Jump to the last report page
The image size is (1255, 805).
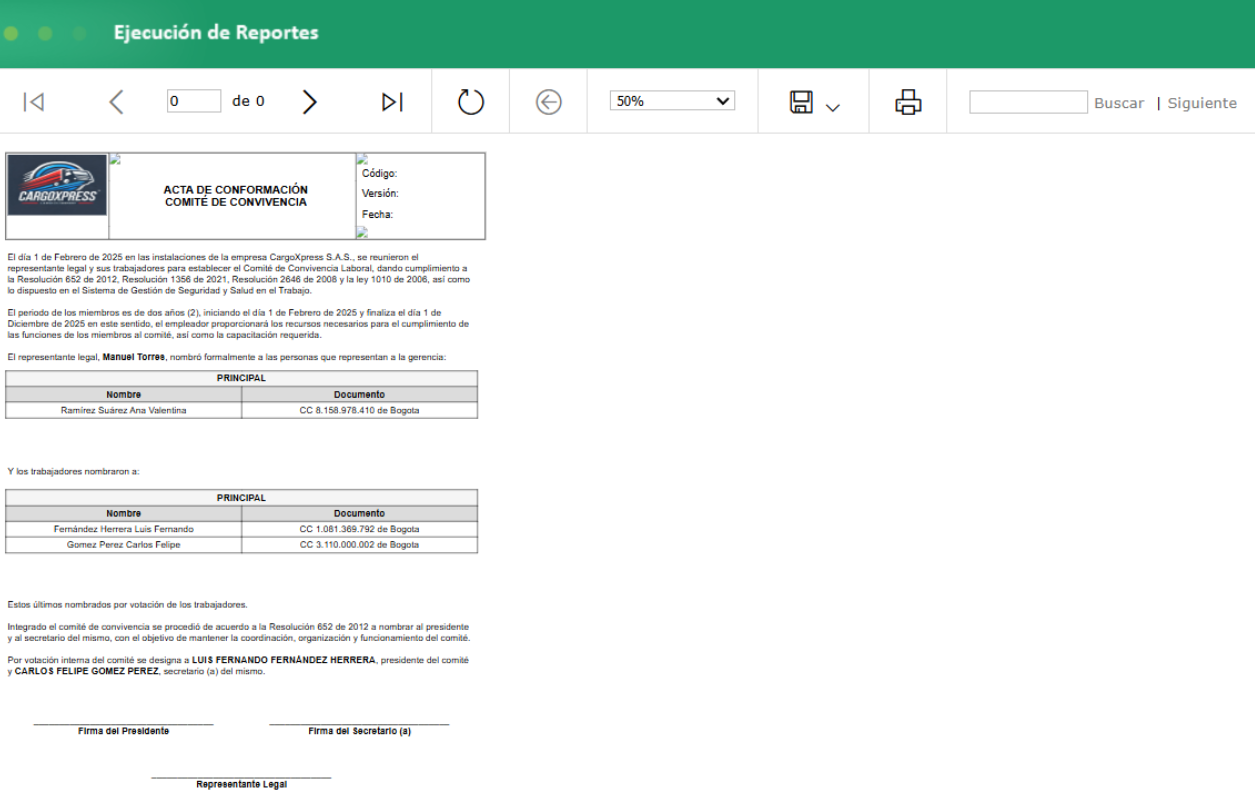click(392, 102)
